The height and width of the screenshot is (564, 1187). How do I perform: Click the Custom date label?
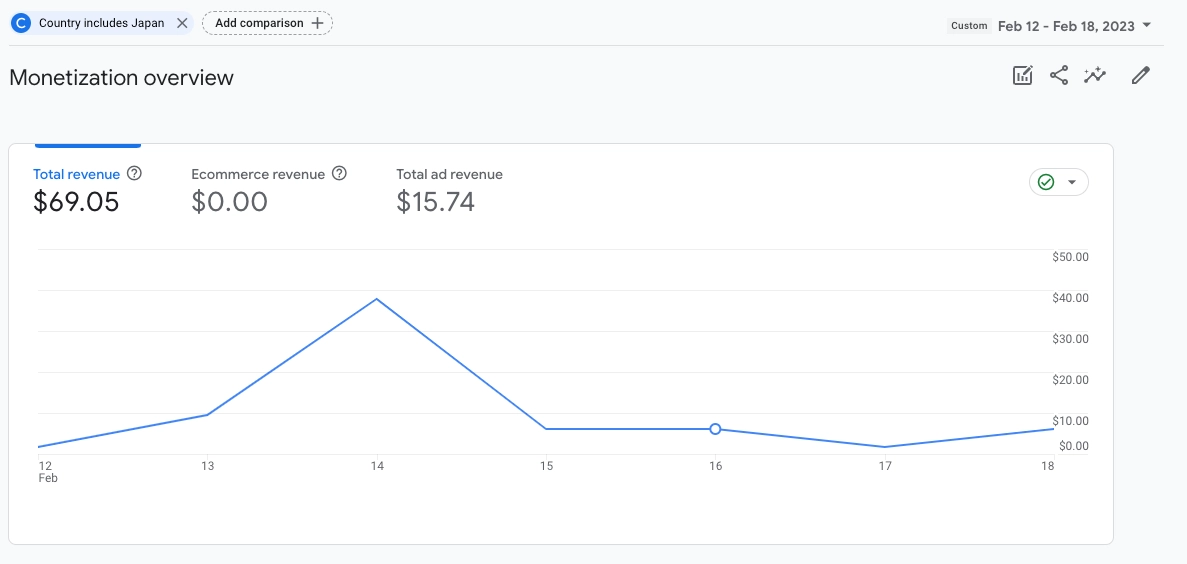[969, 26]
